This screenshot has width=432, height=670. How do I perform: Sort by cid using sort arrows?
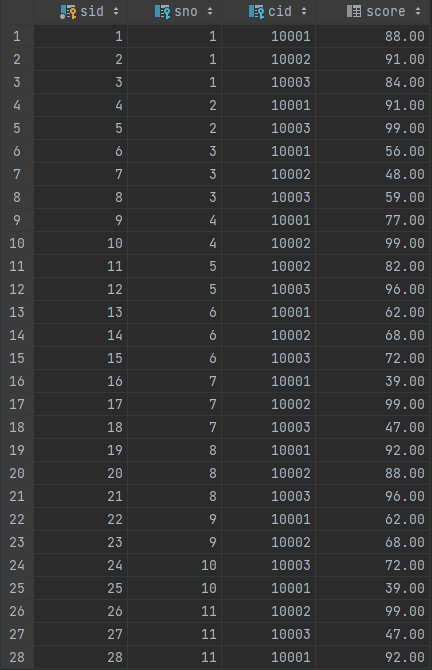(x=304, y=12)
